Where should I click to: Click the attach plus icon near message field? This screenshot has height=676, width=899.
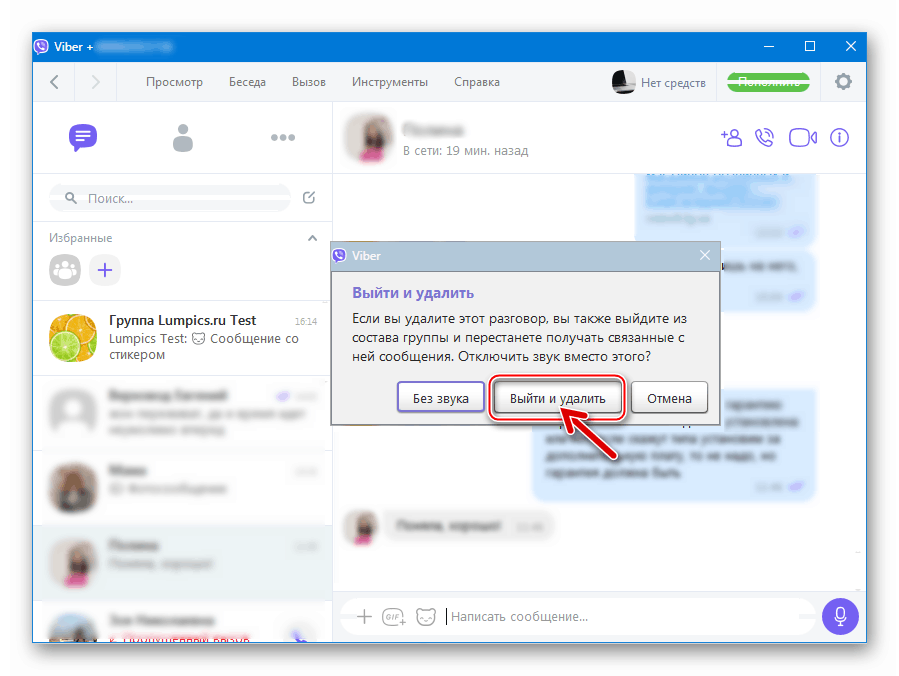click(364, 617)
